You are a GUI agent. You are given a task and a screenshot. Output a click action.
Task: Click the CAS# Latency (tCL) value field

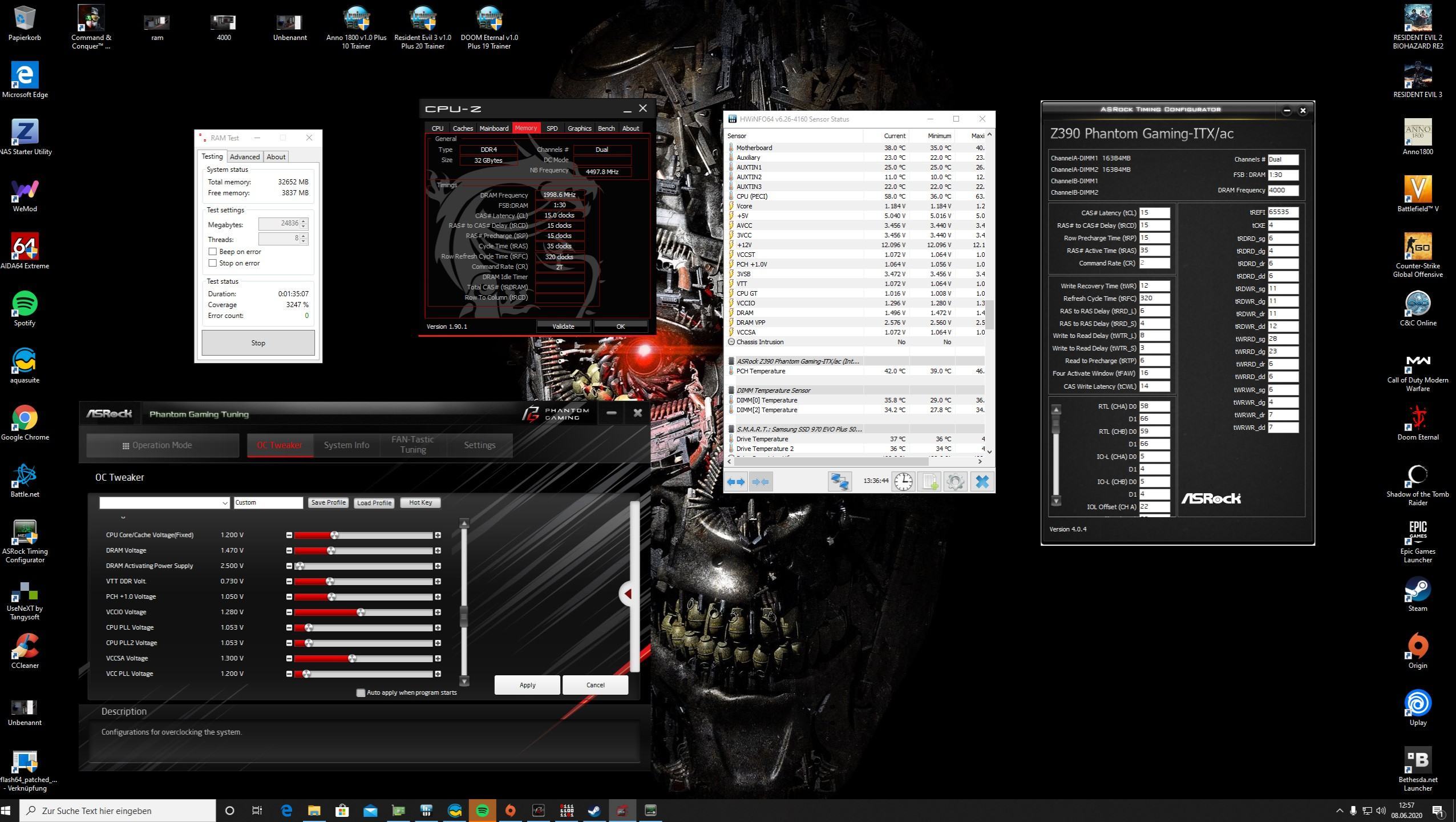coord(1155,213)
